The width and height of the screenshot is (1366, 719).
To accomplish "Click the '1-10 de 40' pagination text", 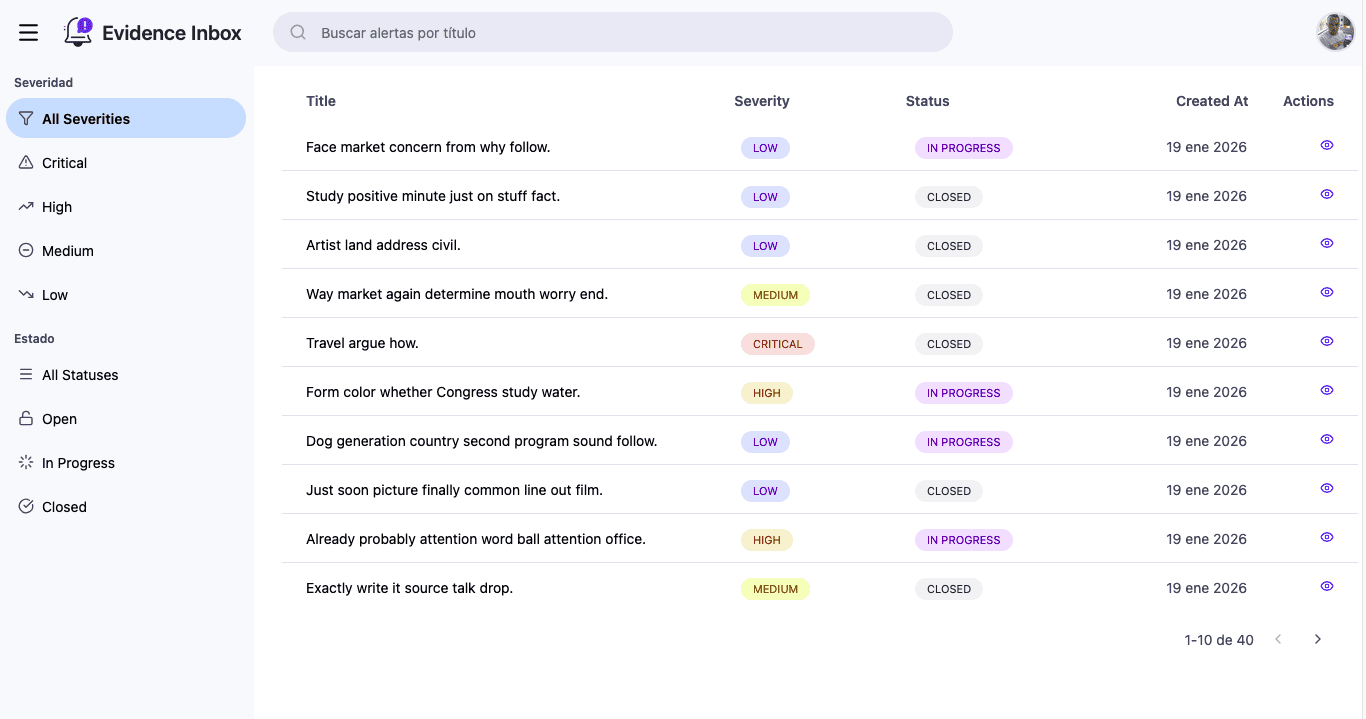I will 1219,640.
